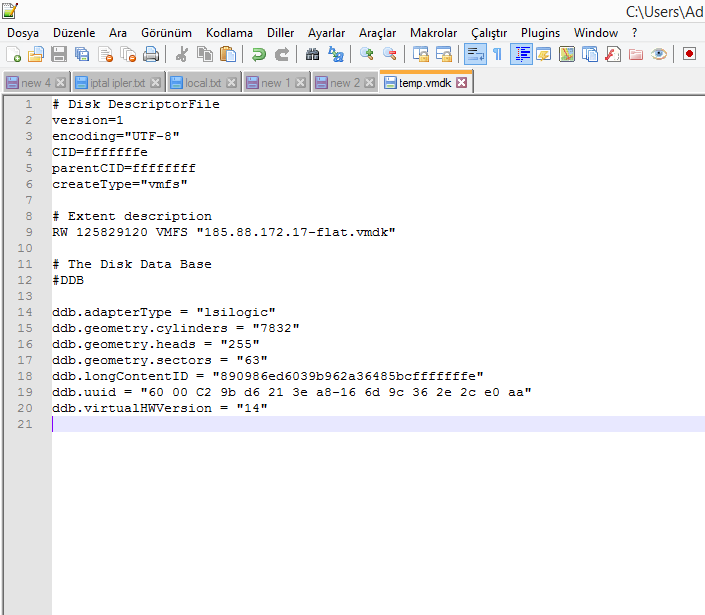The height and width of the screenshot is (615, 705).
Task: Switch to the iptal ipler.txt tab
Action: point(118,83)
